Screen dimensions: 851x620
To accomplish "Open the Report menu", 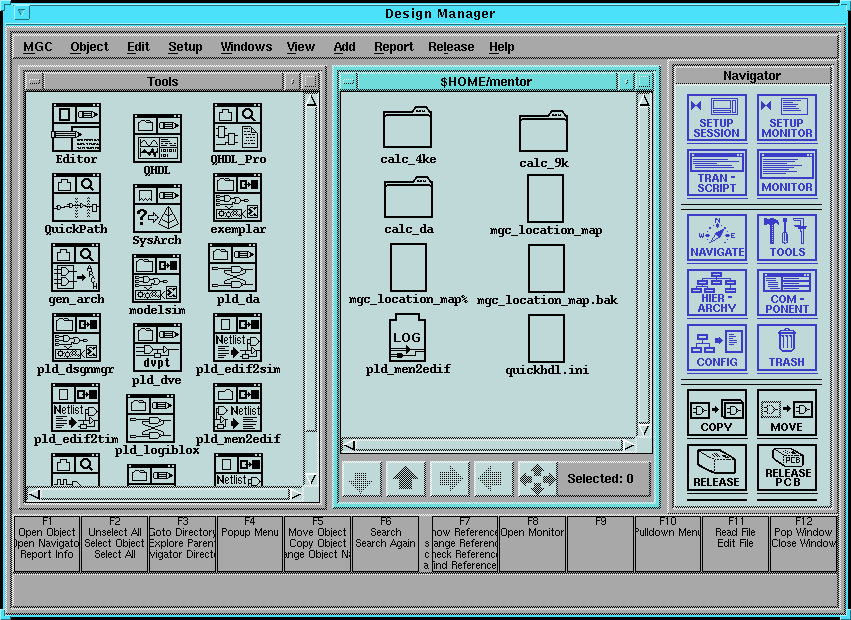I will coord(393,47).
